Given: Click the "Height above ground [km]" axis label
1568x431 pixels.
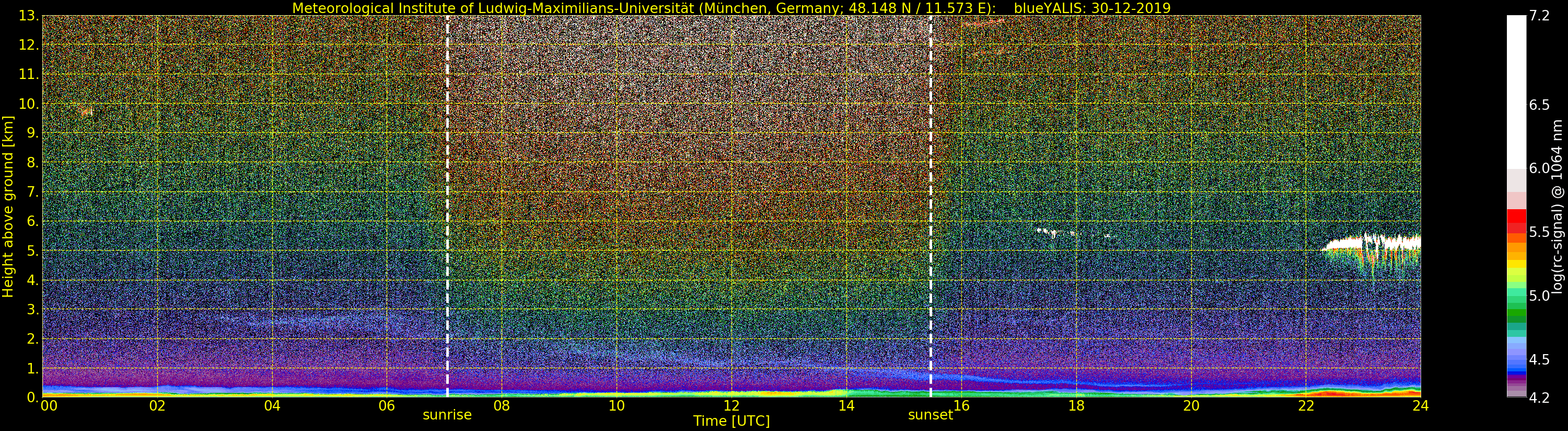Looking at the screenshot, I should click(x=8, y=207).
